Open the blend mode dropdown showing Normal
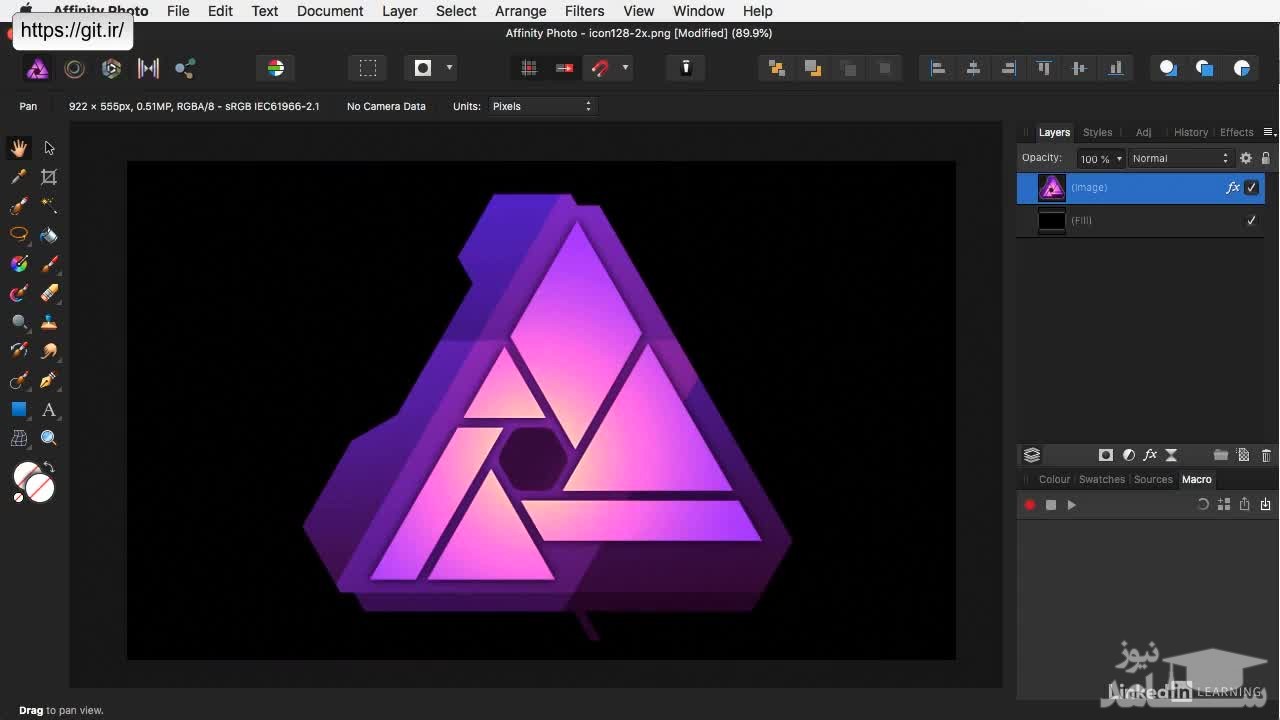The height and width of the screenshot is (720, 1280). pos(1180,157)
